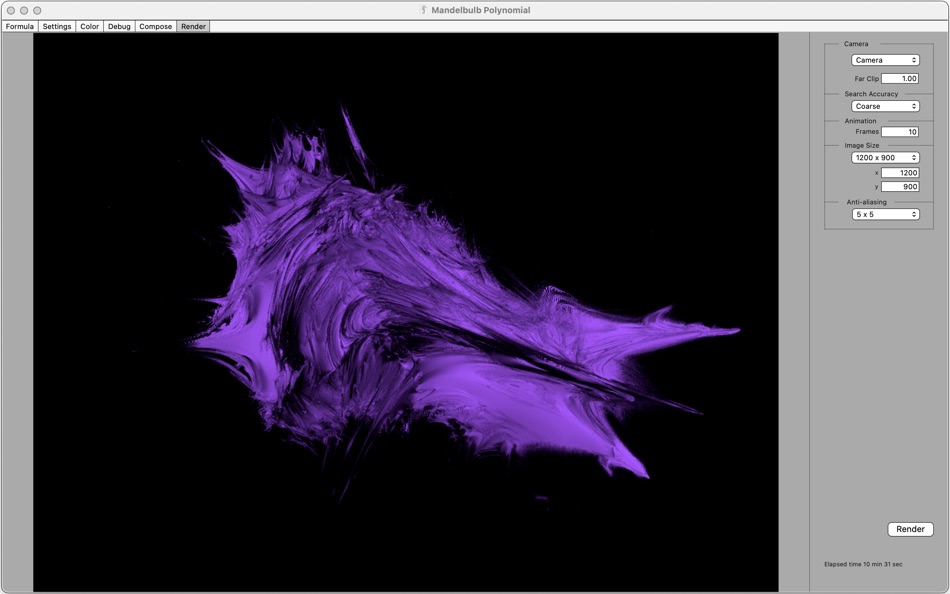Click the Image Size section label

click(x=862, y=145)
